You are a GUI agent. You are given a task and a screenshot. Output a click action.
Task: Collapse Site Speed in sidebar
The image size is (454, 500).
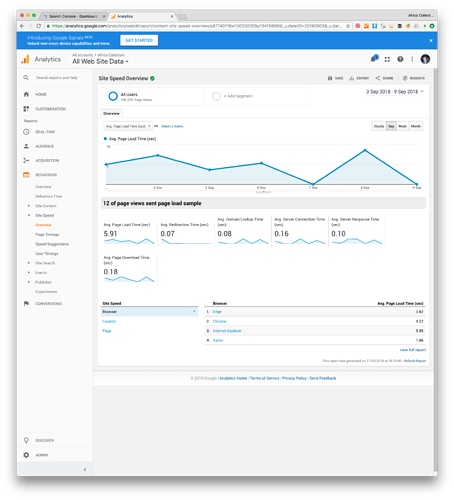29,215
